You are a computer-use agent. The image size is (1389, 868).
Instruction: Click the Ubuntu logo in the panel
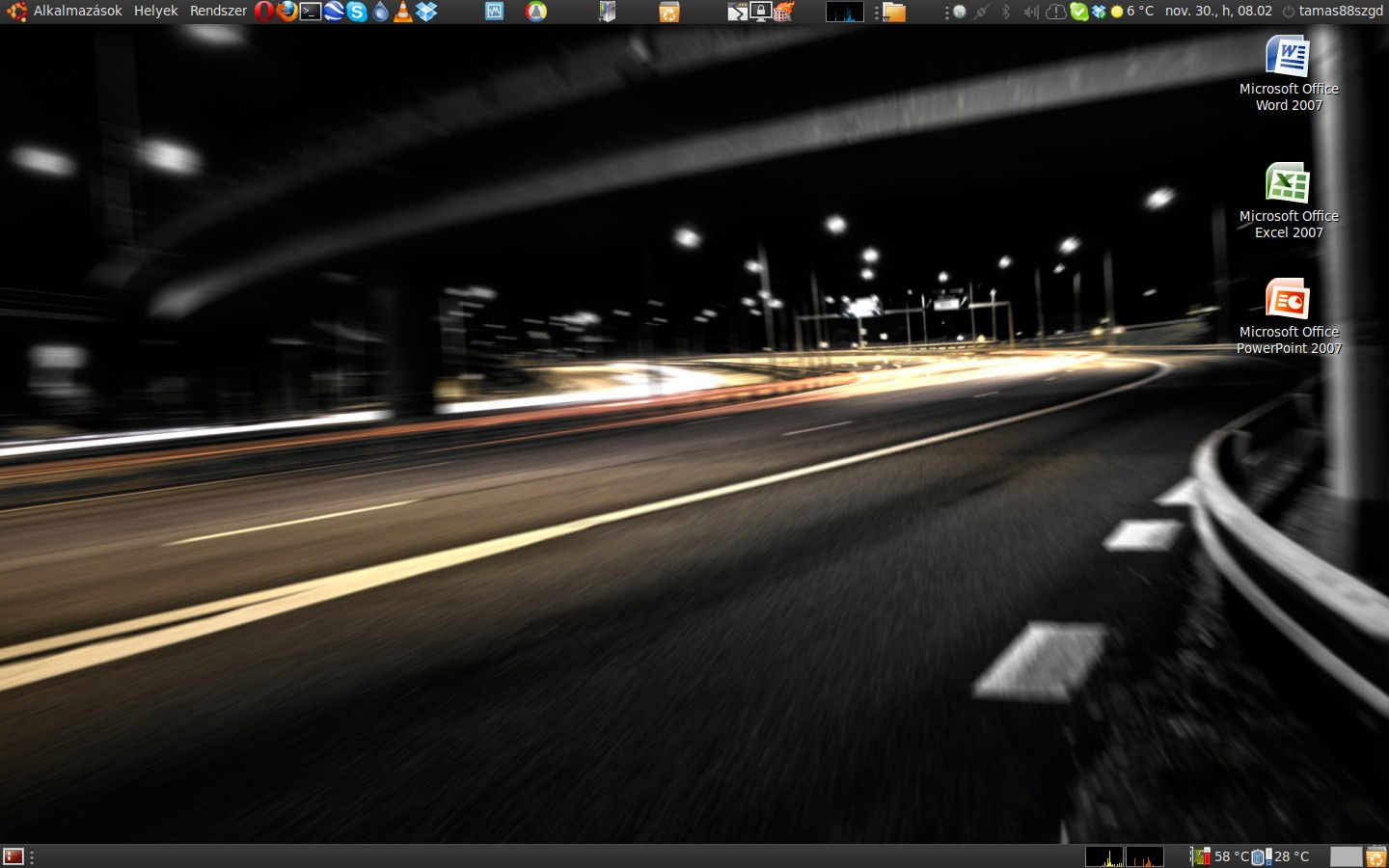pyautogui.click(x=15, y=12)
